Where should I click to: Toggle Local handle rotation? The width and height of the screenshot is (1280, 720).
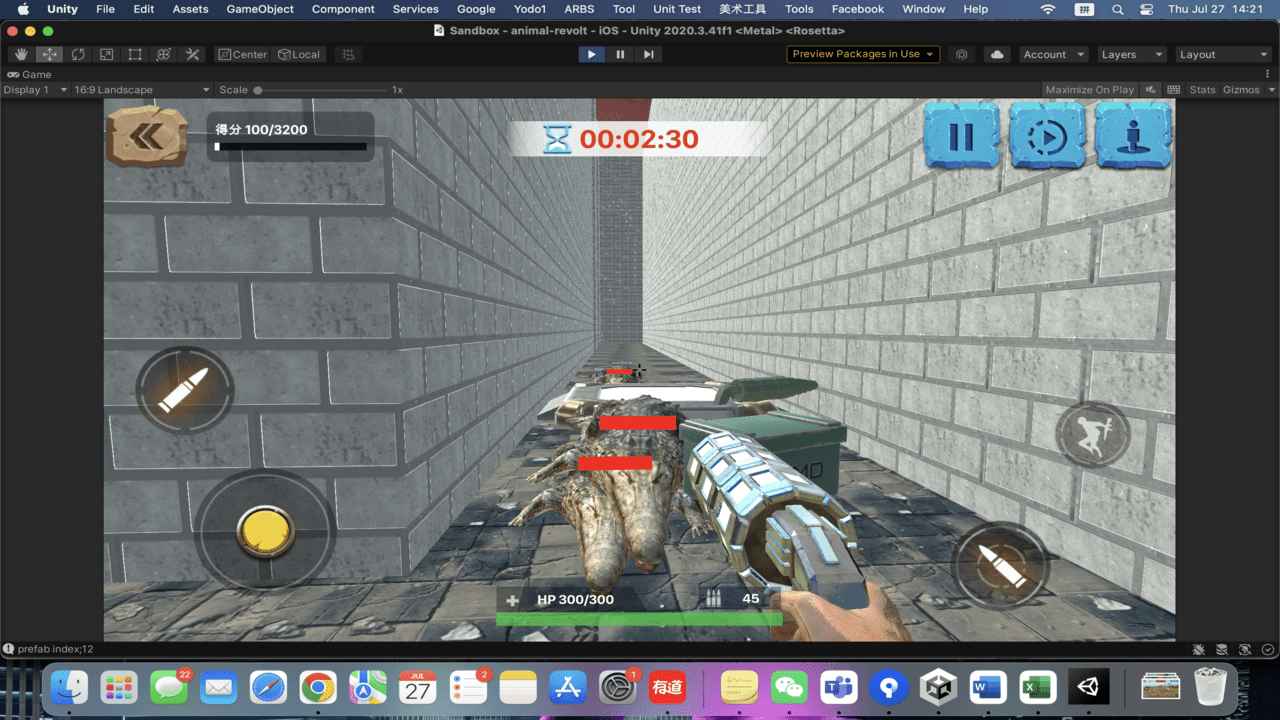[x=300, y=54]
